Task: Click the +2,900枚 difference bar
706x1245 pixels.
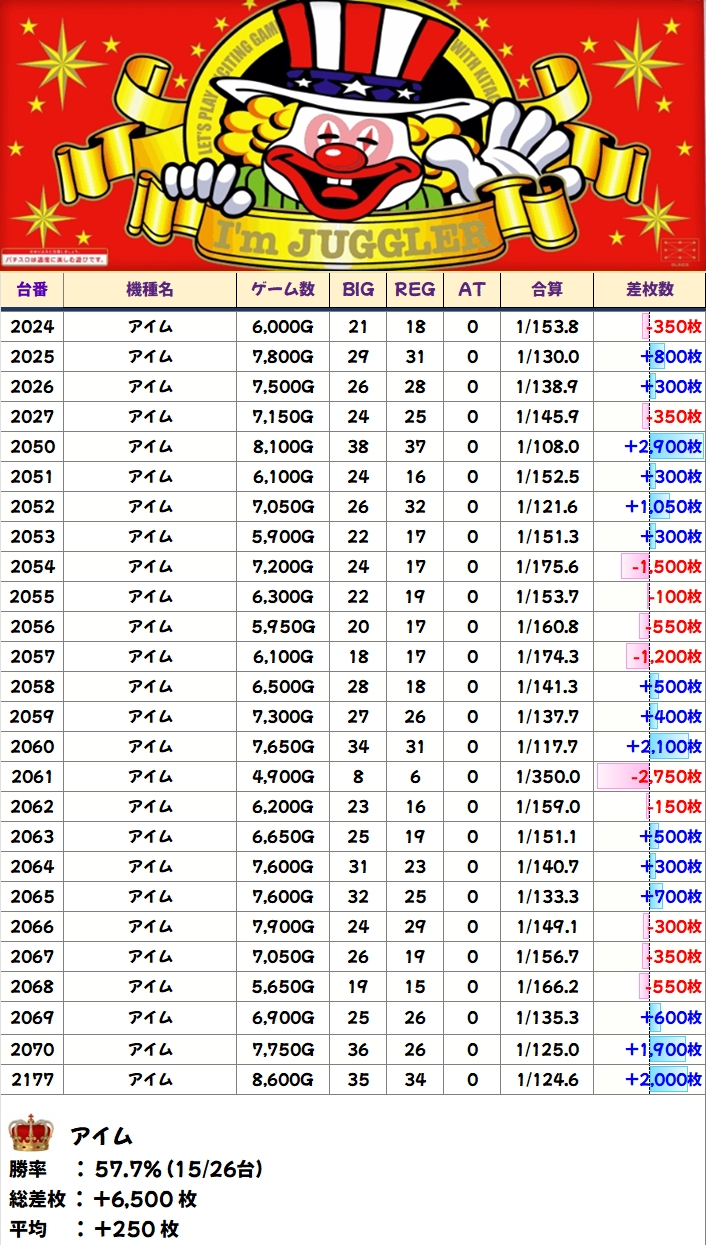Action: pos(663,447)
